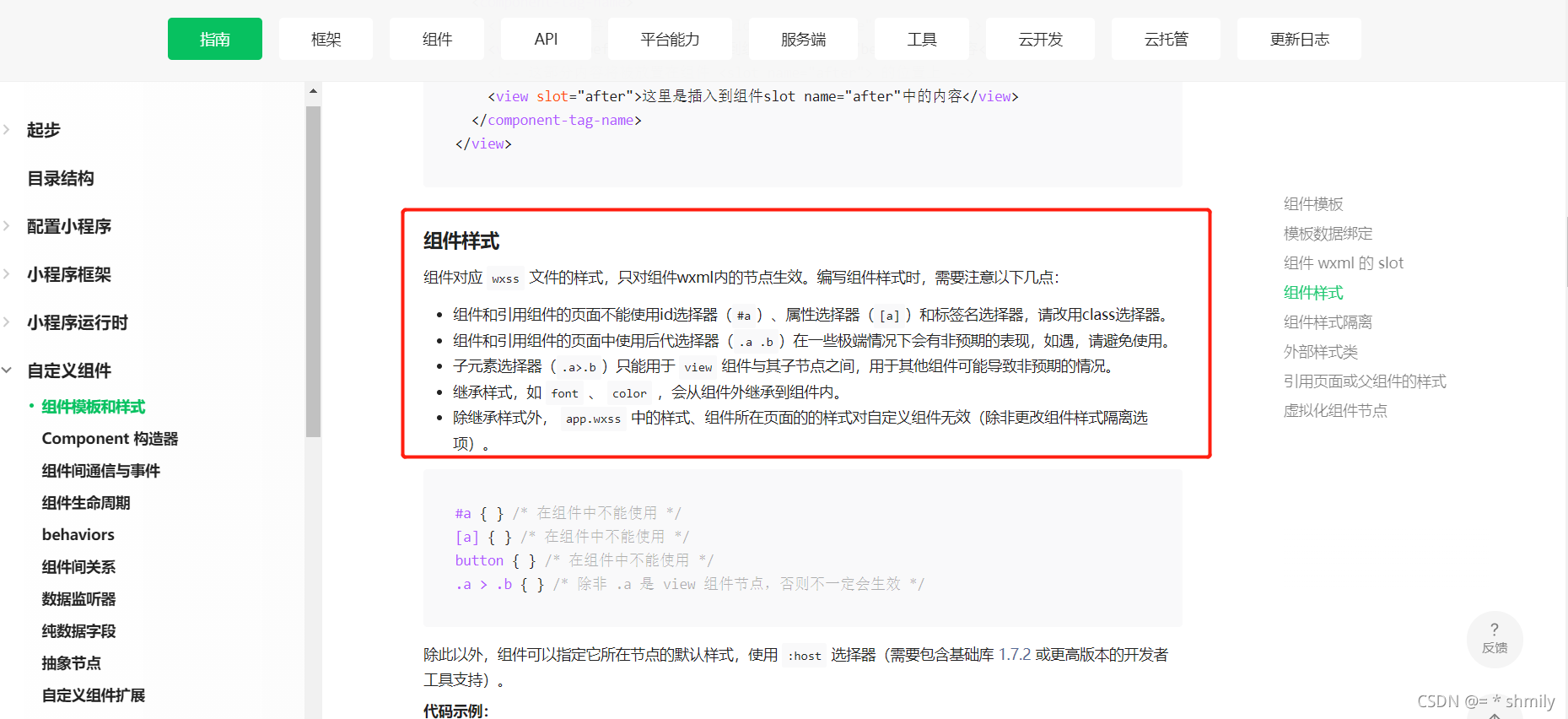Click the wxss inline code
The height and width of the screenshot is (719, 1568).
505,278
